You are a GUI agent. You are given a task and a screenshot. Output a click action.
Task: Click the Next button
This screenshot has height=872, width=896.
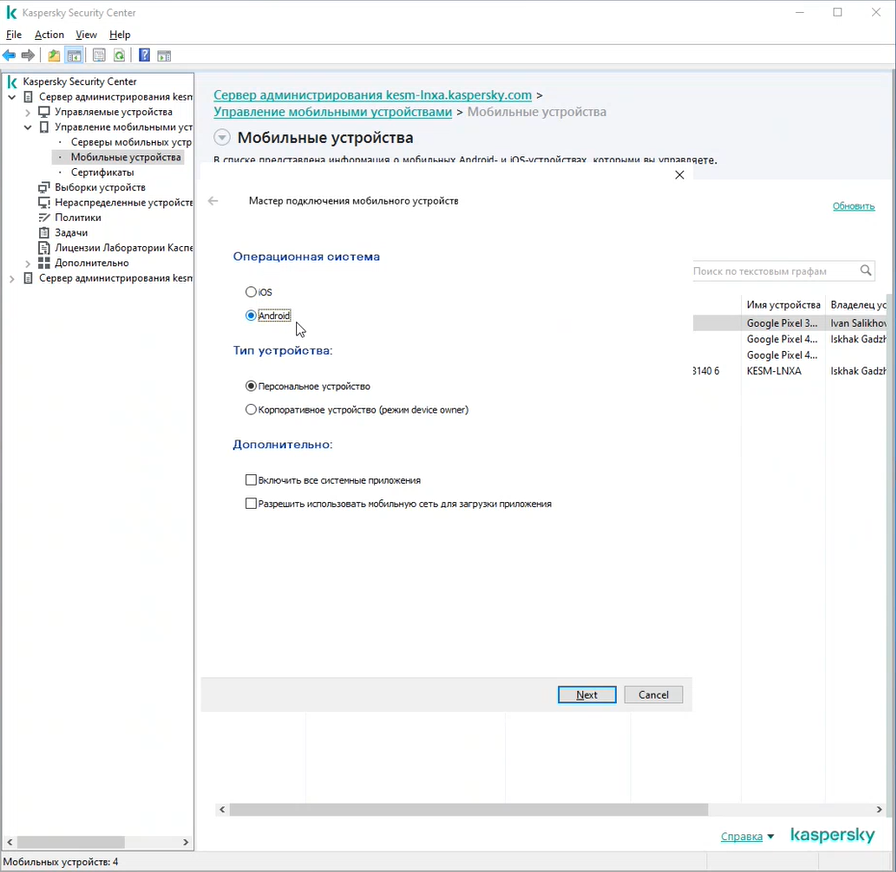click(587, 695)
